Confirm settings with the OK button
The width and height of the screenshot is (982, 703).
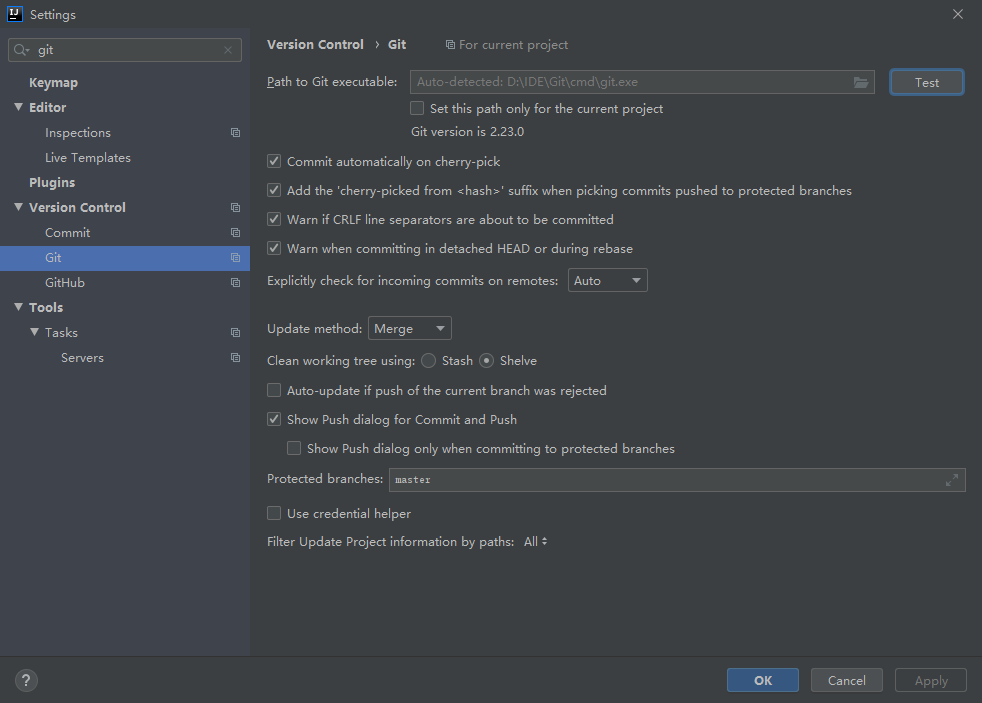763,680
